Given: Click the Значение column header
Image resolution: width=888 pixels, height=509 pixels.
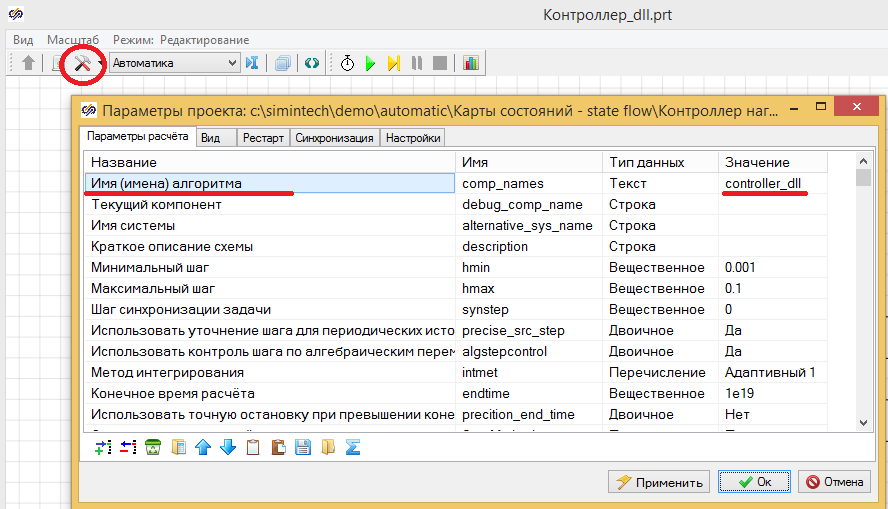Looking at the screenshot, I should pyautogui.click(x=773, y=162).
